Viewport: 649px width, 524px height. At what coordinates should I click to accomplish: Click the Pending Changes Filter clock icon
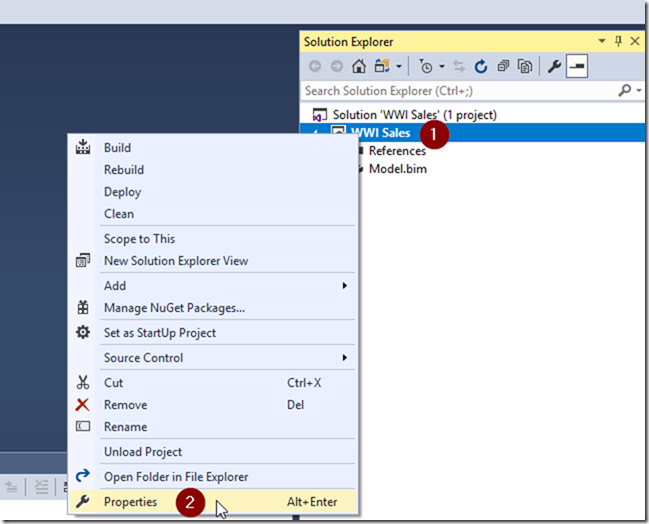pyautogui.click(x=425, y=66)
